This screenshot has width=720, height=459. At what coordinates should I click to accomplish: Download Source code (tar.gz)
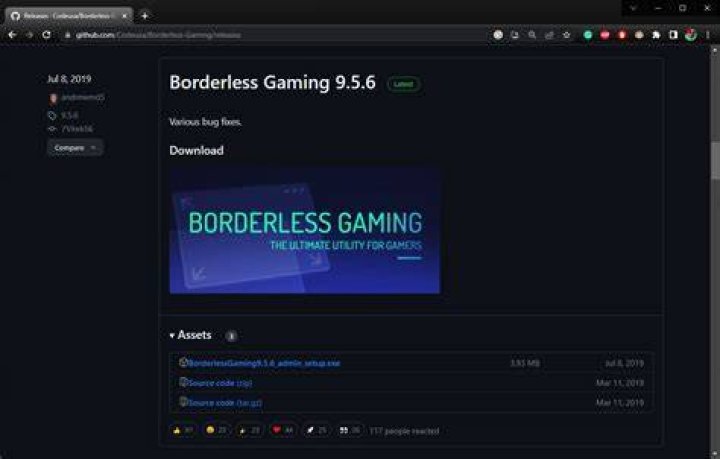pyautogui.click(x=225, y=403)
